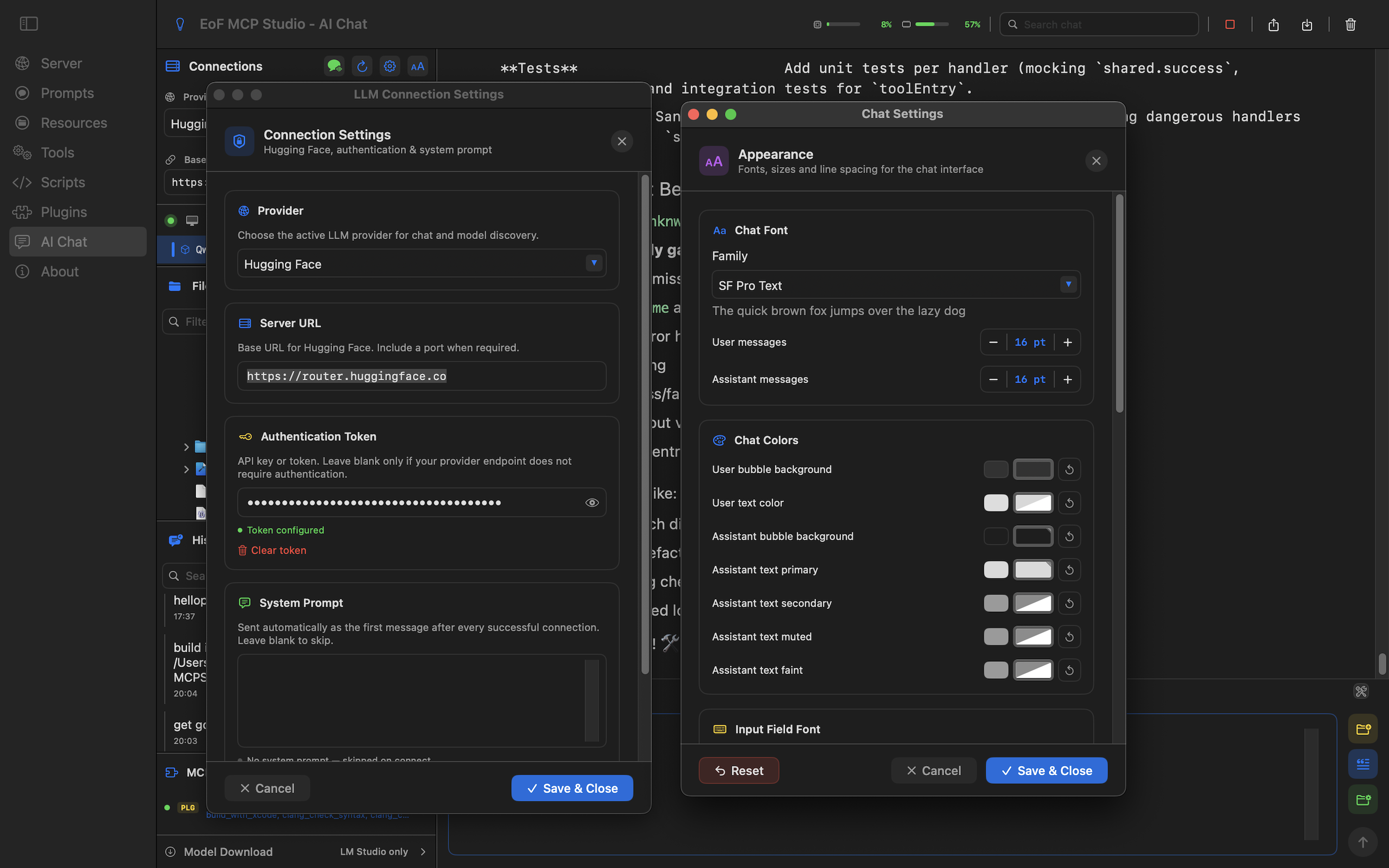Open Assistant text secondary color well
The height and width of the screenshot is (868, 1389).
[x=1033, y=603]
